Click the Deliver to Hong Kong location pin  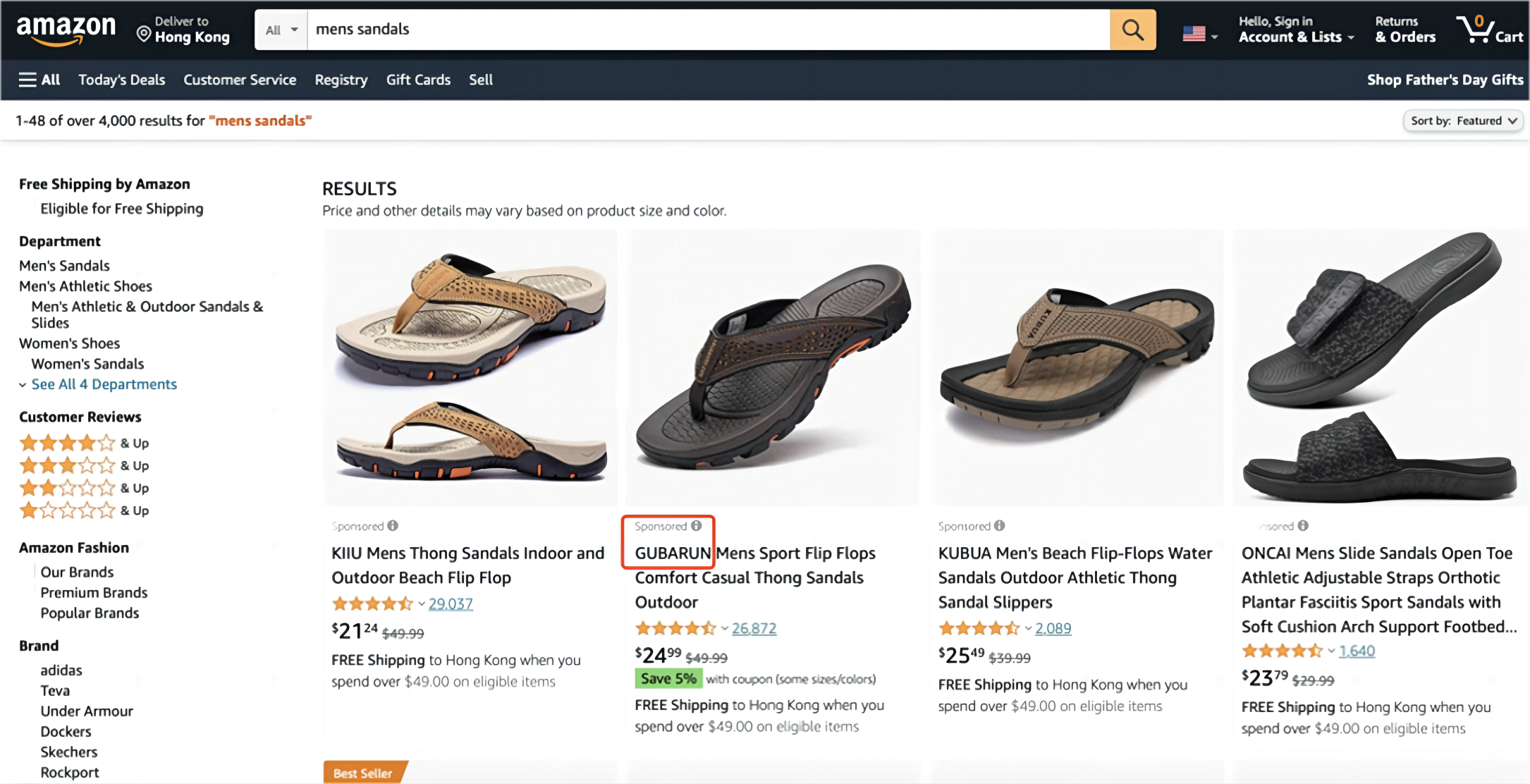(x=144, y=34)
